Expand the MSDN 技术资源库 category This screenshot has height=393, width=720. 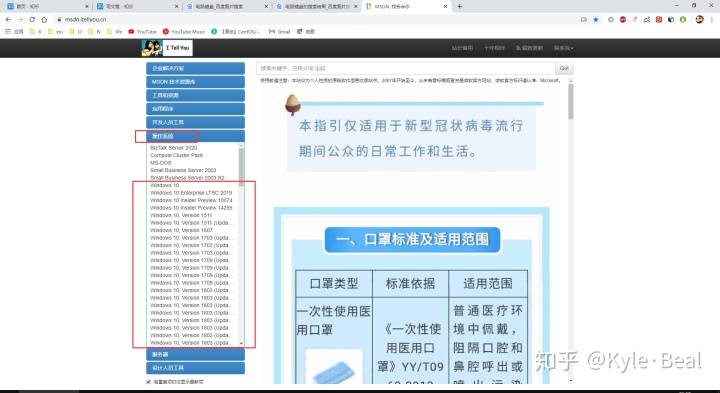pos(196,82)
